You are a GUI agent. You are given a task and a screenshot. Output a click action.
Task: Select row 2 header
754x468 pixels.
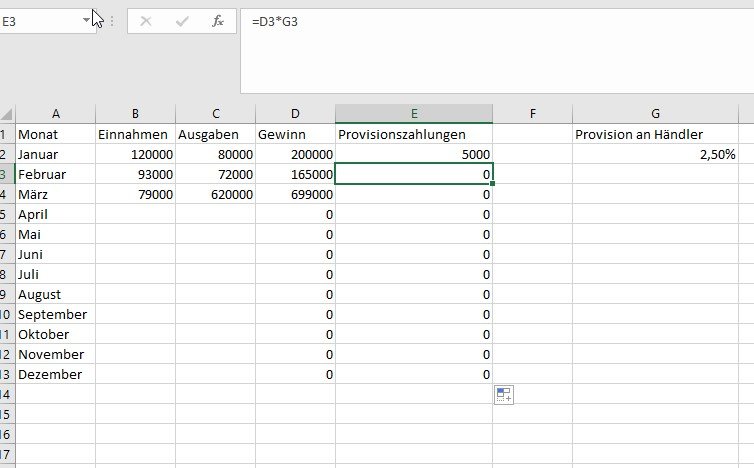(x=7, y=154)
